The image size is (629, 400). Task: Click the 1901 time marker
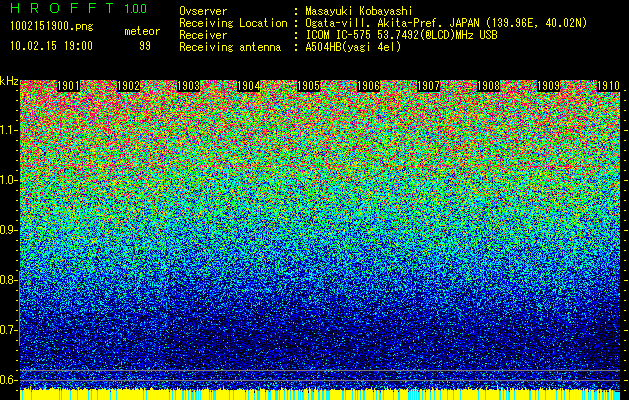69,86
